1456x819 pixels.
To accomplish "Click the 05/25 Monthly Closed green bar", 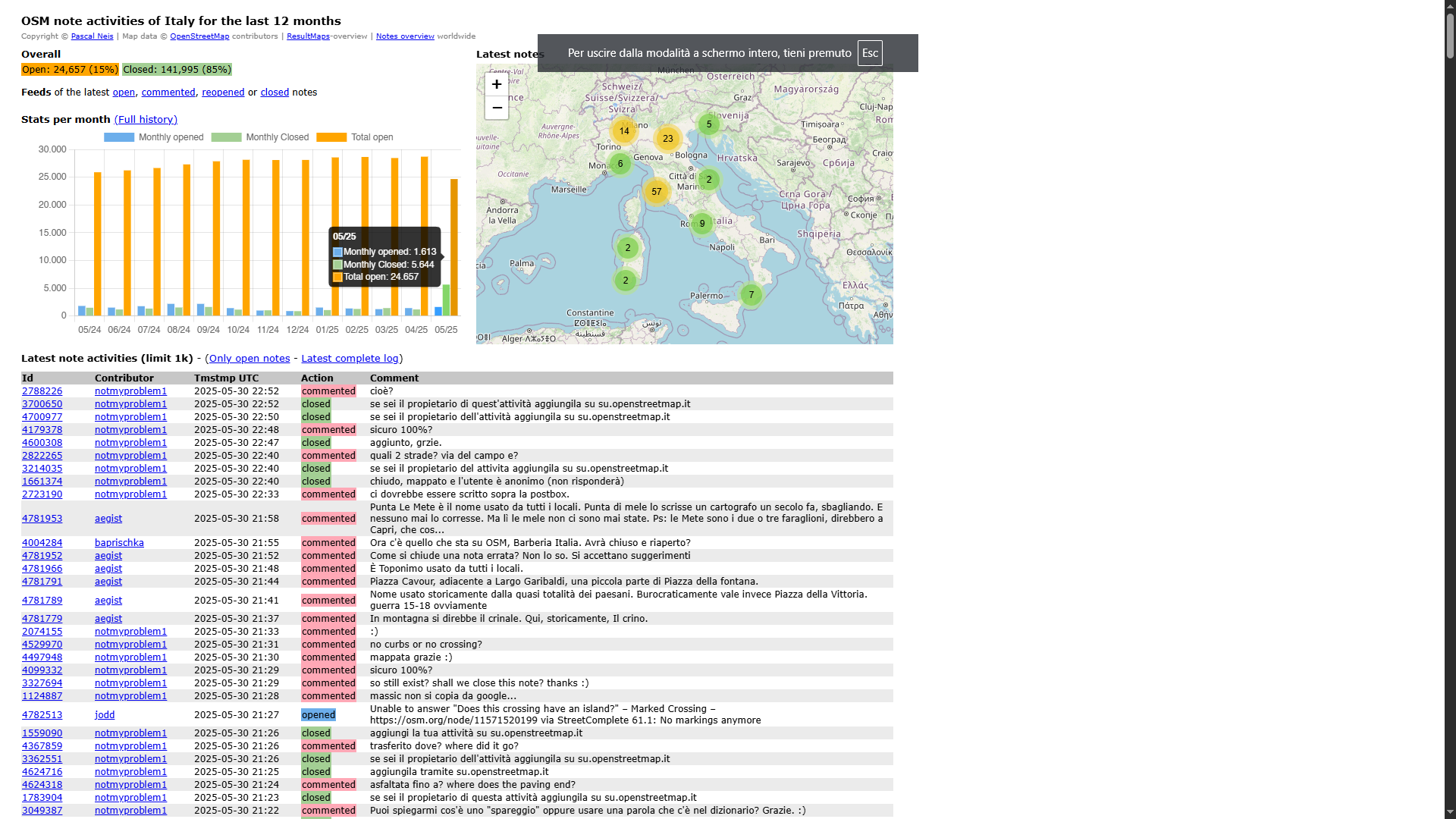I will coord(447,300).
